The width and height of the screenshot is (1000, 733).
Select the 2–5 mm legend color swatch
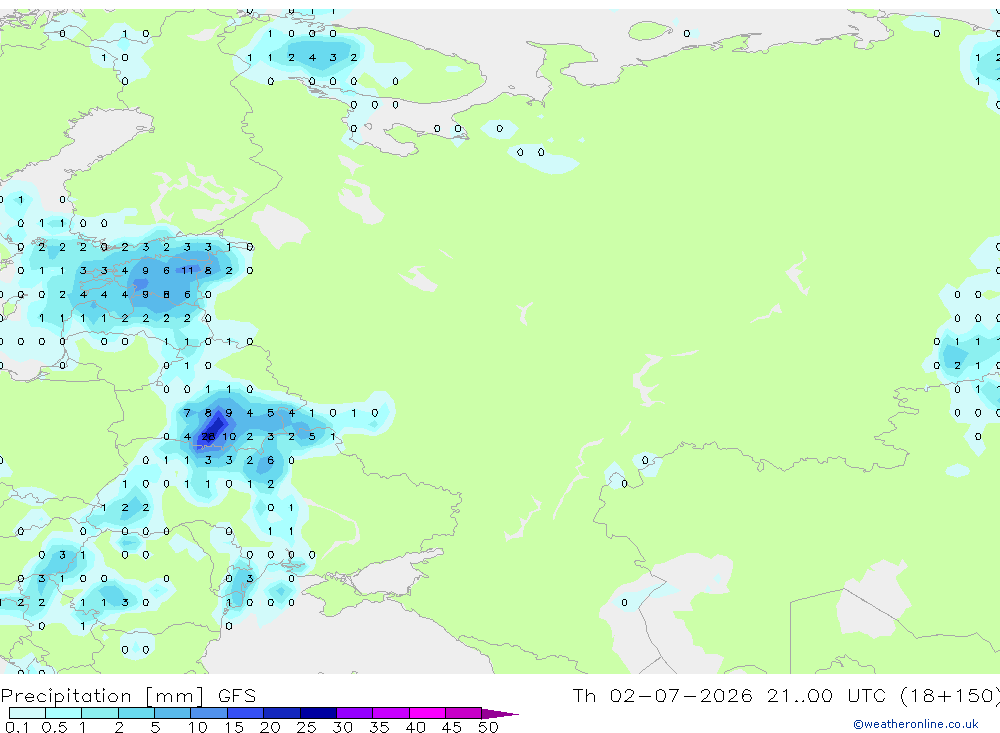pyautogui.click(x=136, y=713)
